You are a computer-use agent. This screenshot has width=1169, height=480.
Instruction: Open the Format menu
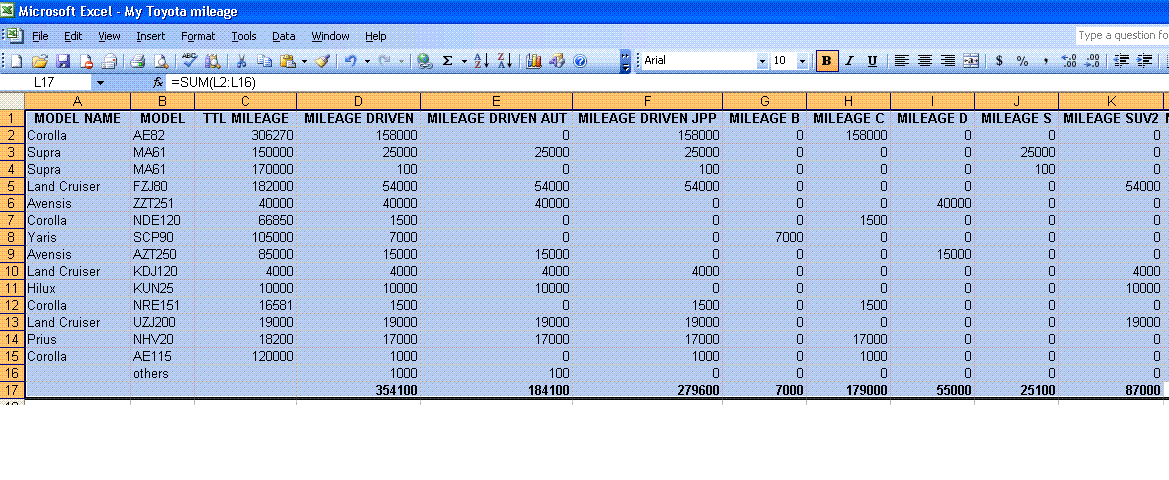[198, 36]
